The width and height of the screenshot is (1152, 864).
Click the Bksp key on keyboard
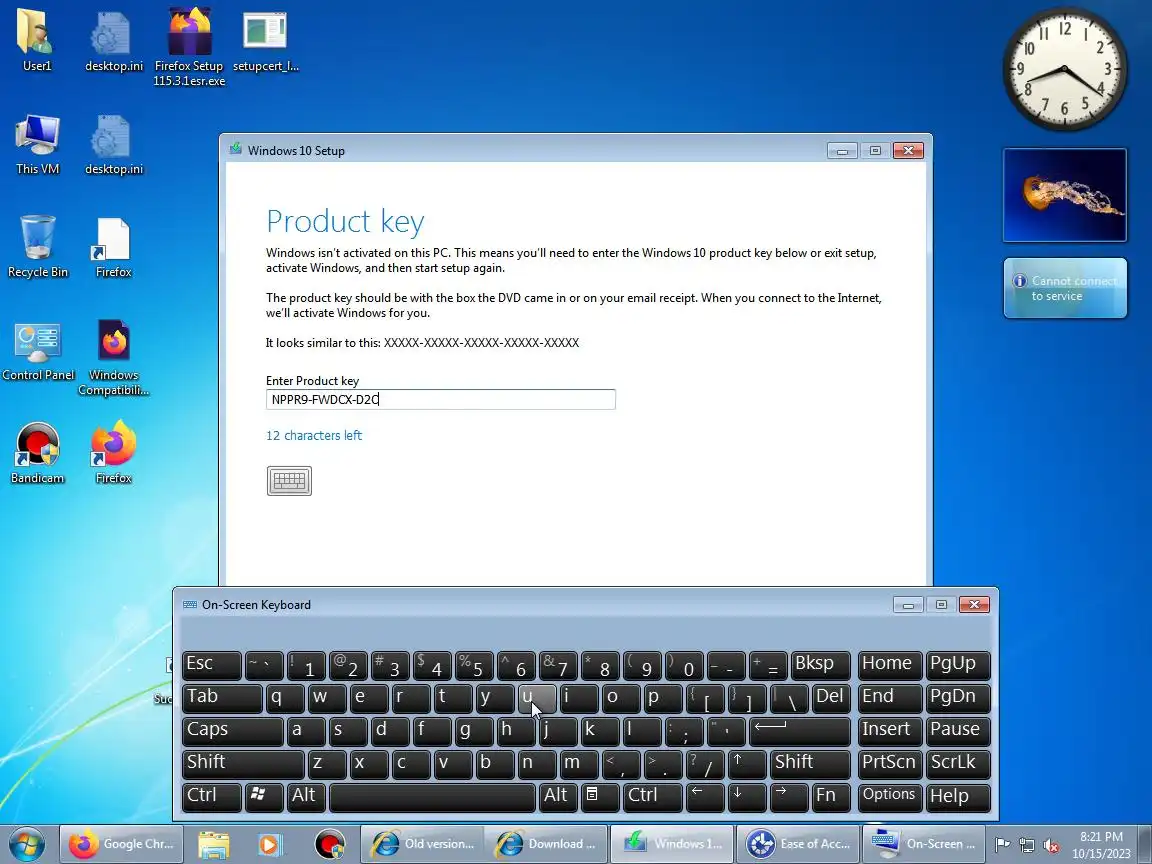click(821, 665)
